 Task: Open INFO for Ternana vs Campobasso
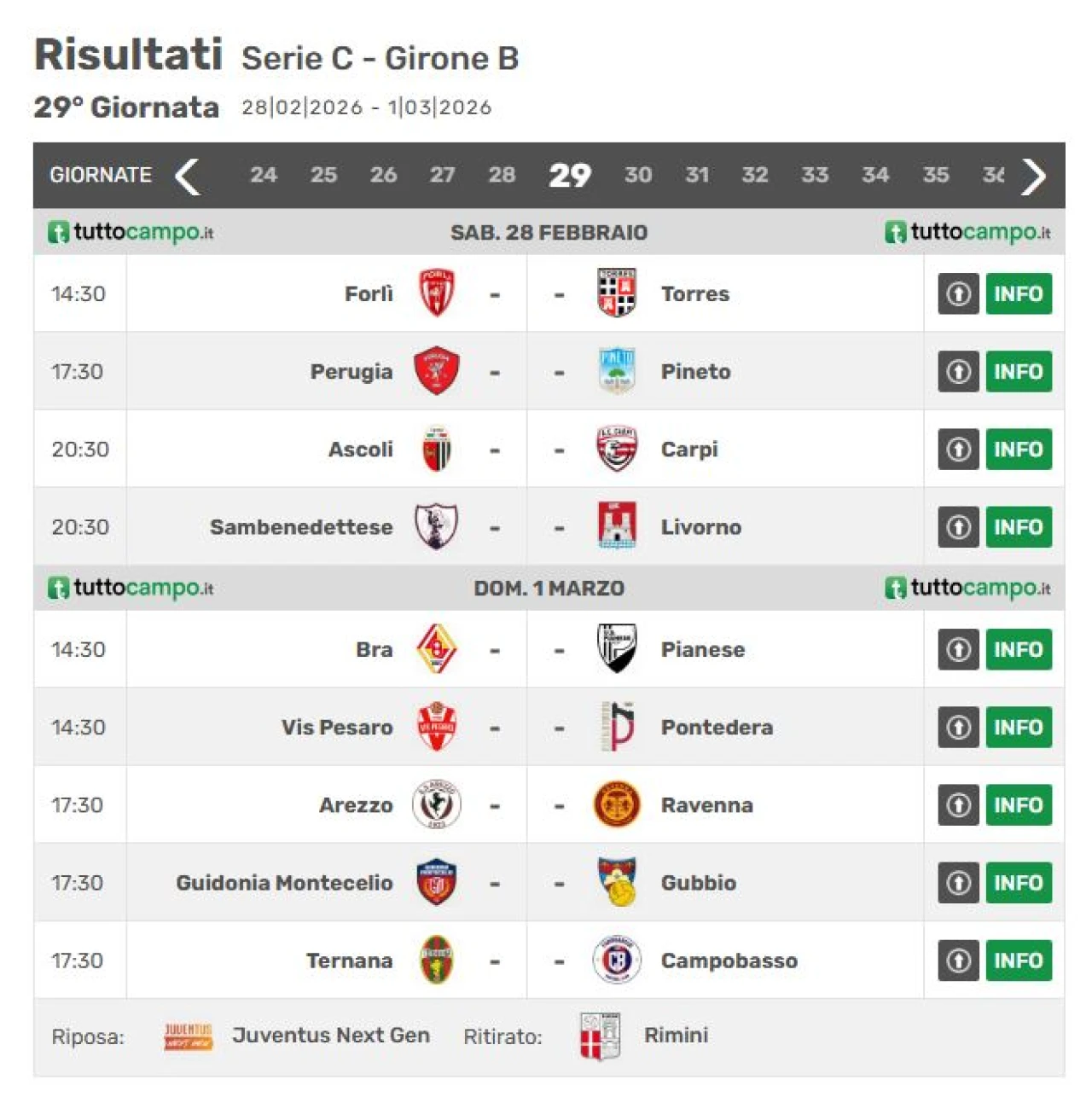(1018, 960)
